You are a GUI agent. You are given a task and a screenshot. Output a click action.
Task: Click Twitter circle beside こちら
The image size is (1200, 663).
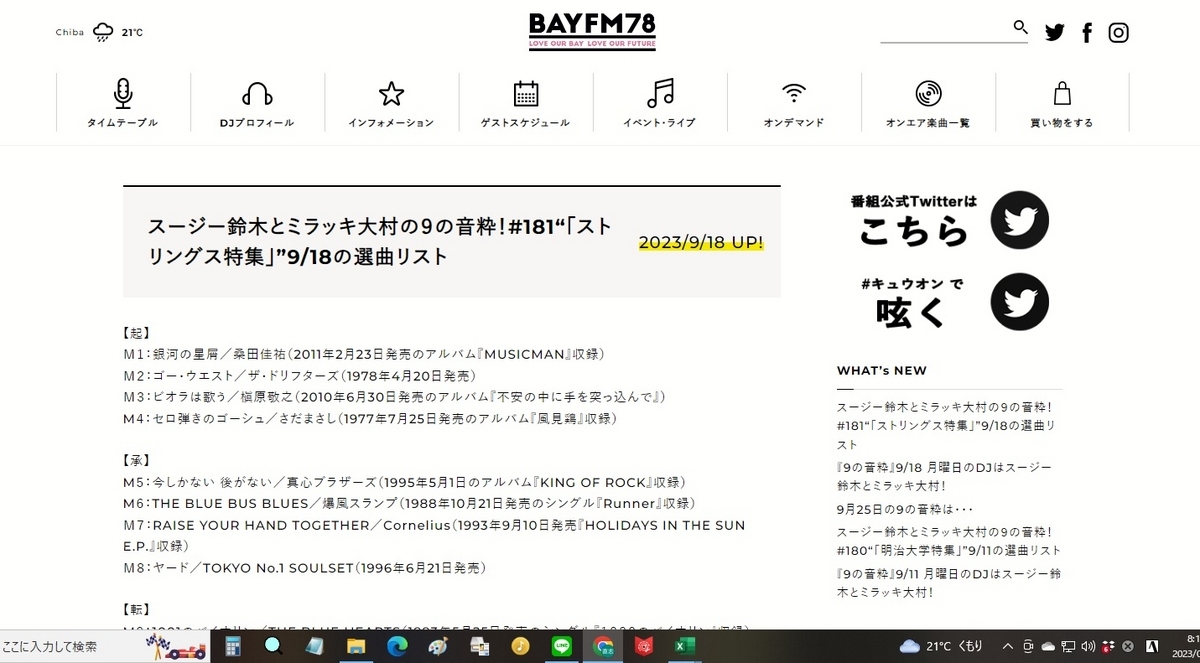tap(1019, 220)
